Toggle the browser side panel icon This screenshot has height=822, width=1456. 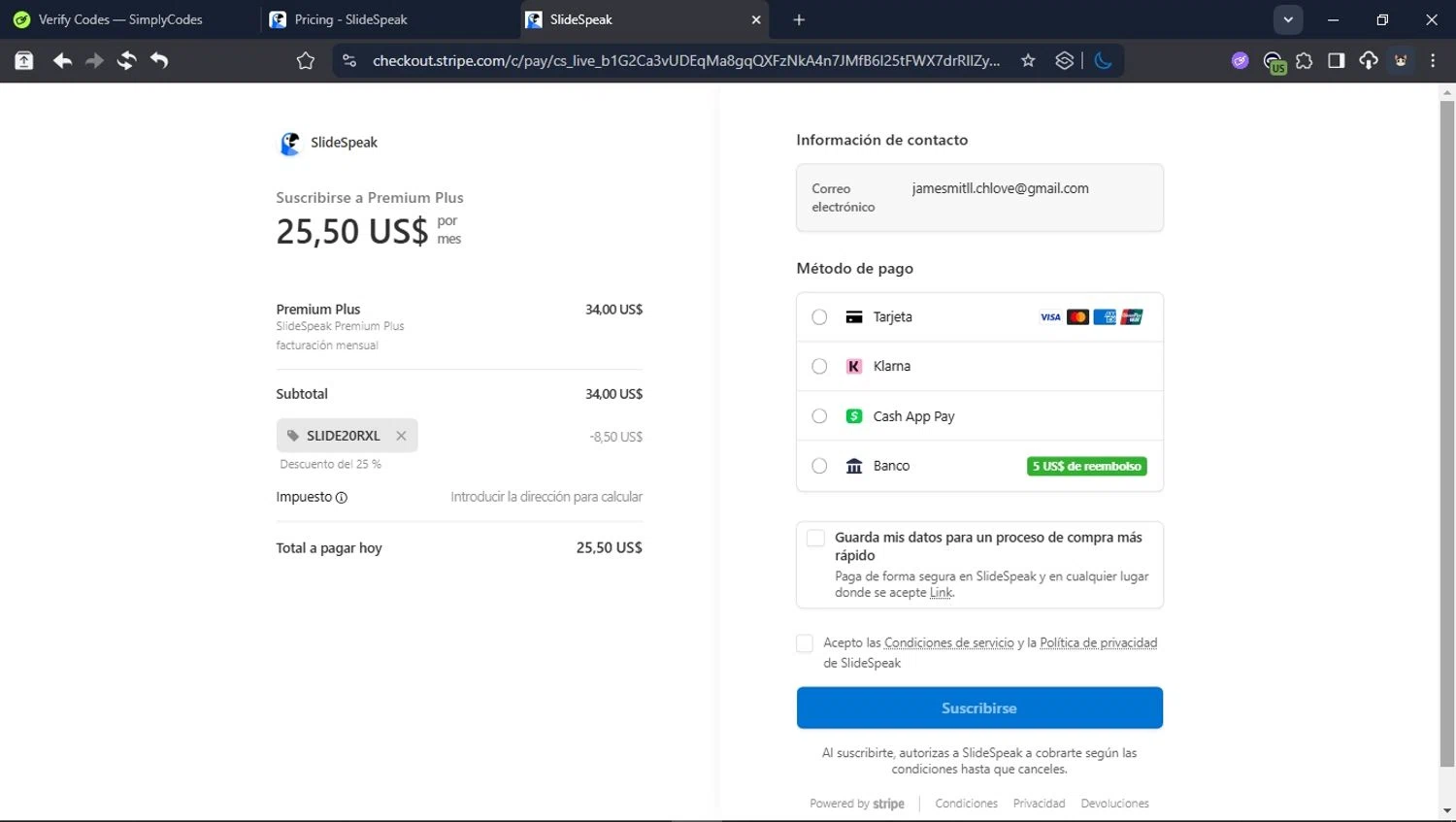1336,60
